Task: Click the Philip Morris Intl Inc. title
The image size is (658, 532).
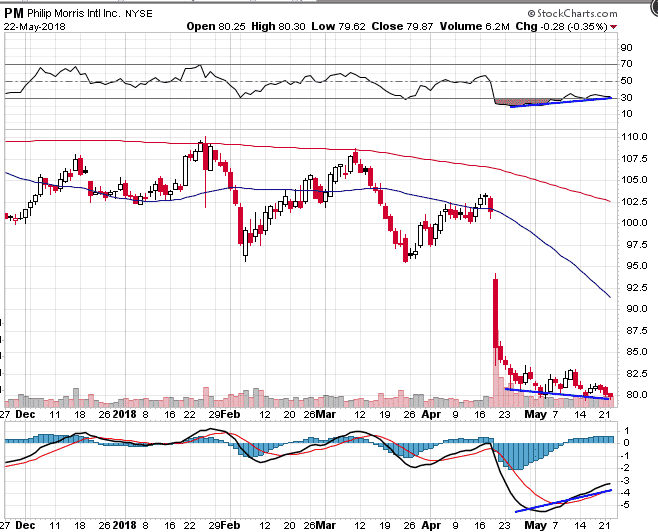Action: pos(74,14)
